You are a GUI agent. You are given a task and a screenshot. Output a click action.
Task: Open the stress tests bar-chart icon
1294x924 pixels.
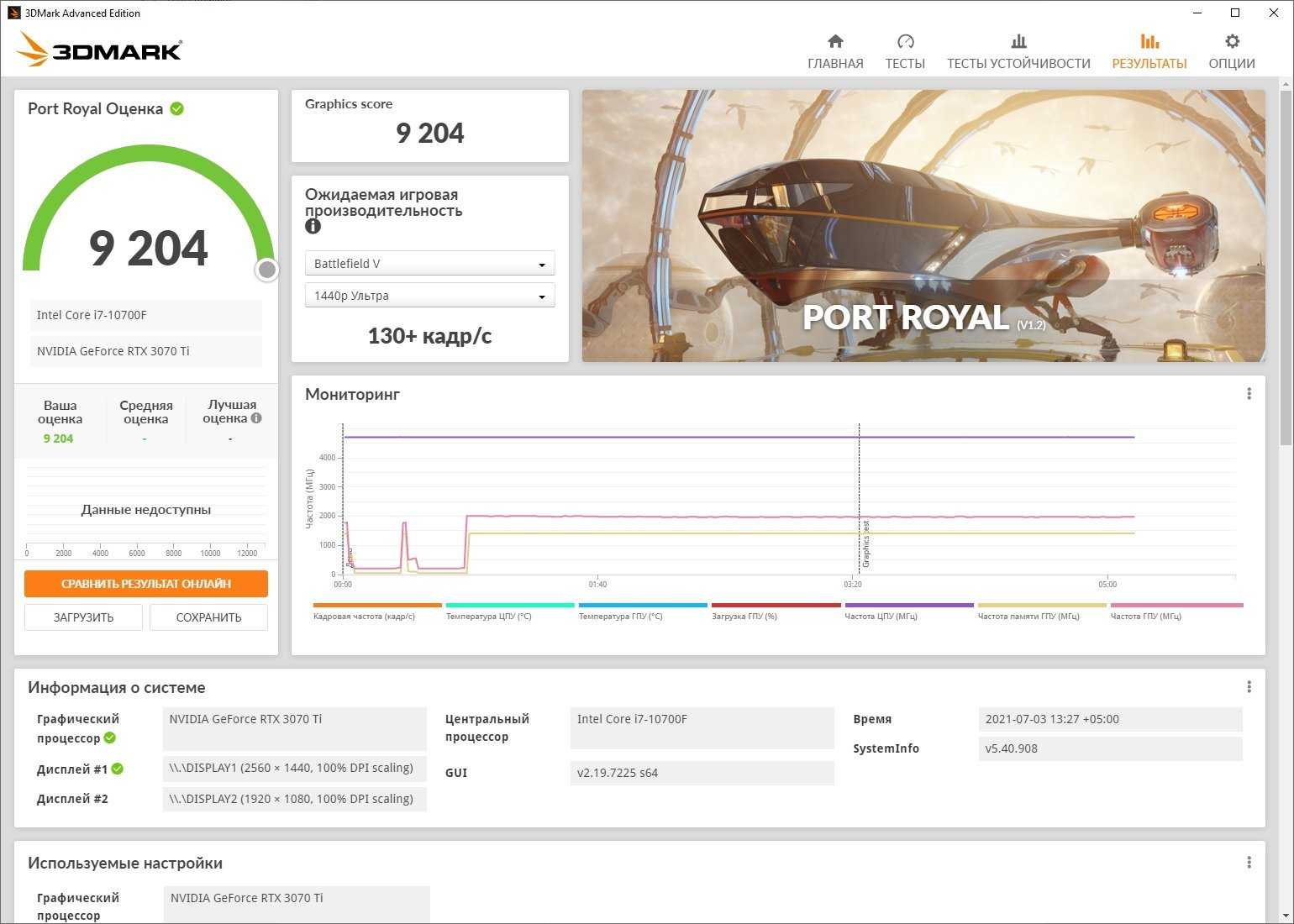[x=1018, y=41]
